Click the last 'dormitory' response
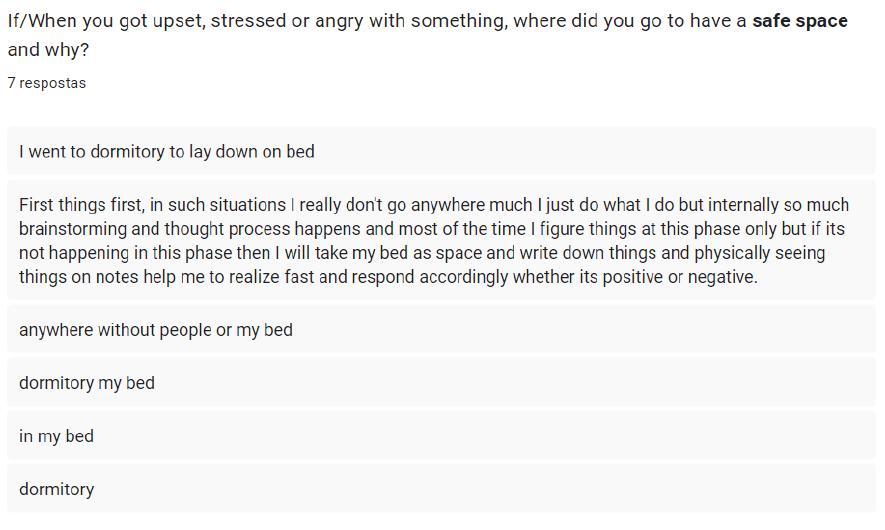Image resolution: width=885 pixels, height=530 pixels. [441, 489]
